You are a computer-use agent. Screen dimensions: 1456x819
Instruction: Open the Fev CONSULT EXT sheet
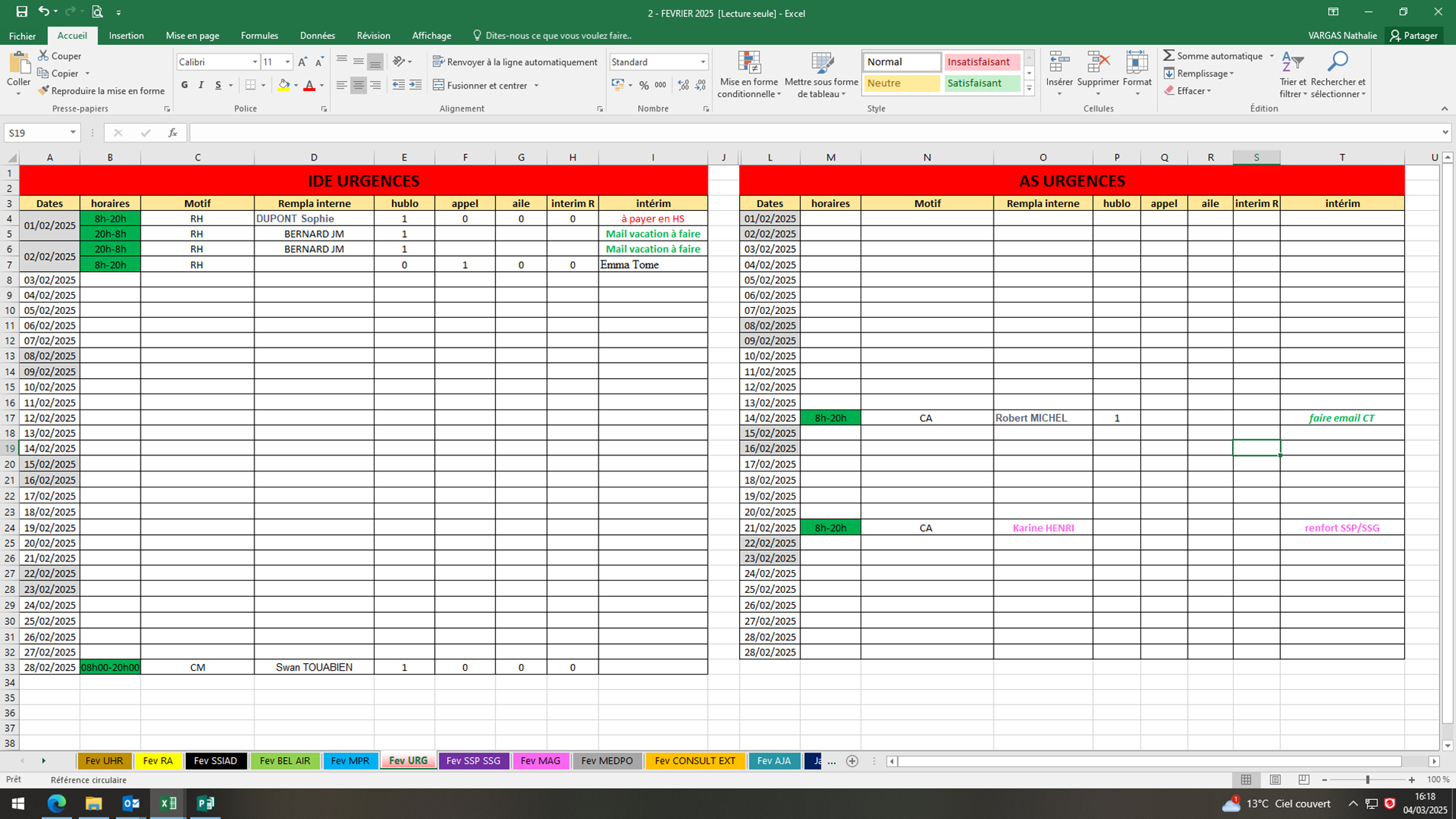695,761
